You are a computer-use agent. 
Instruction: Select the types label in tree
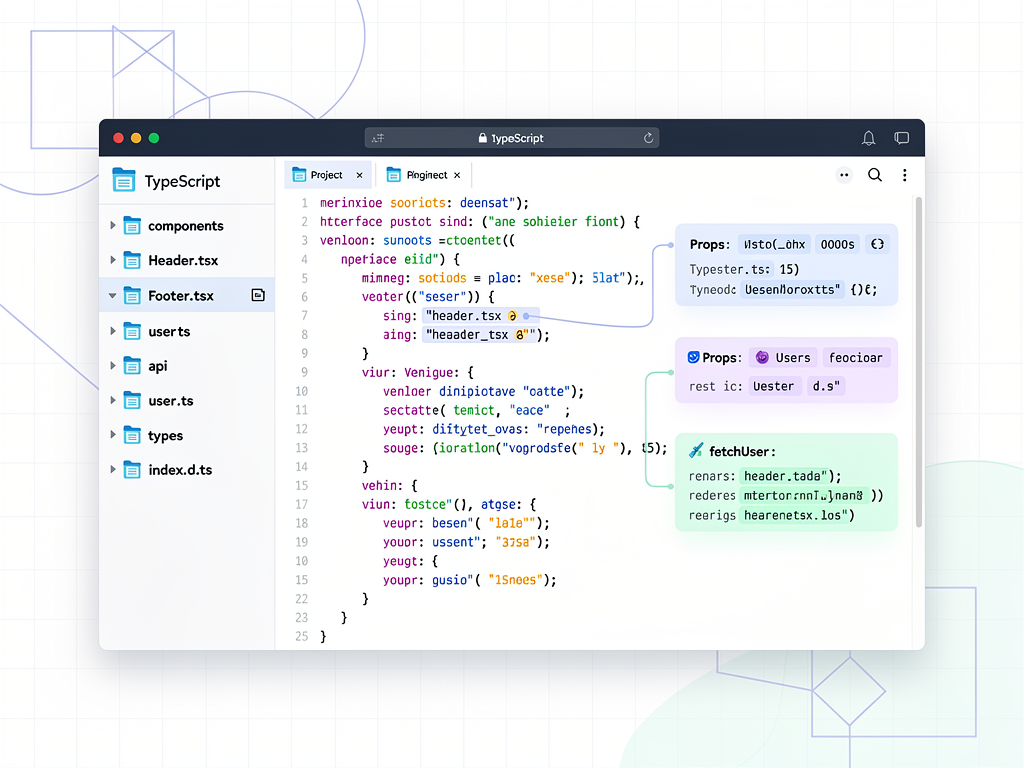pyautogui.click(x=165, y=436)
